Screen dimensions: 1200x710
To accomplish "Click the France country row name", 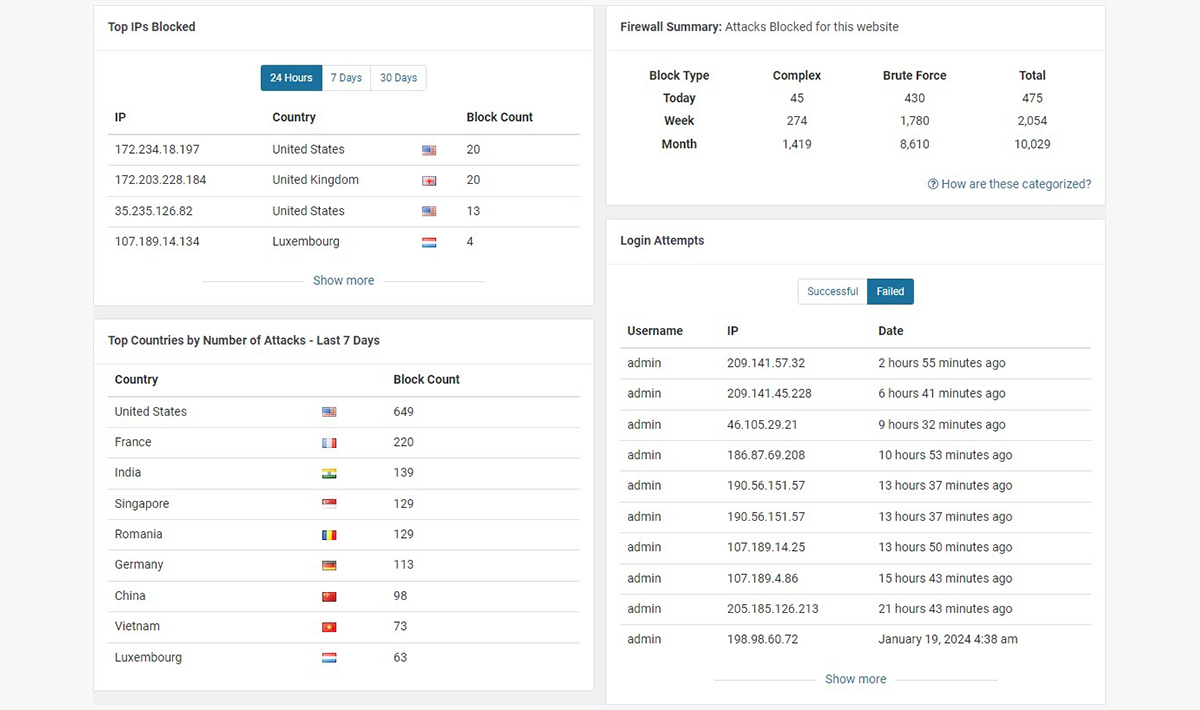I will (x=133, y=442).
